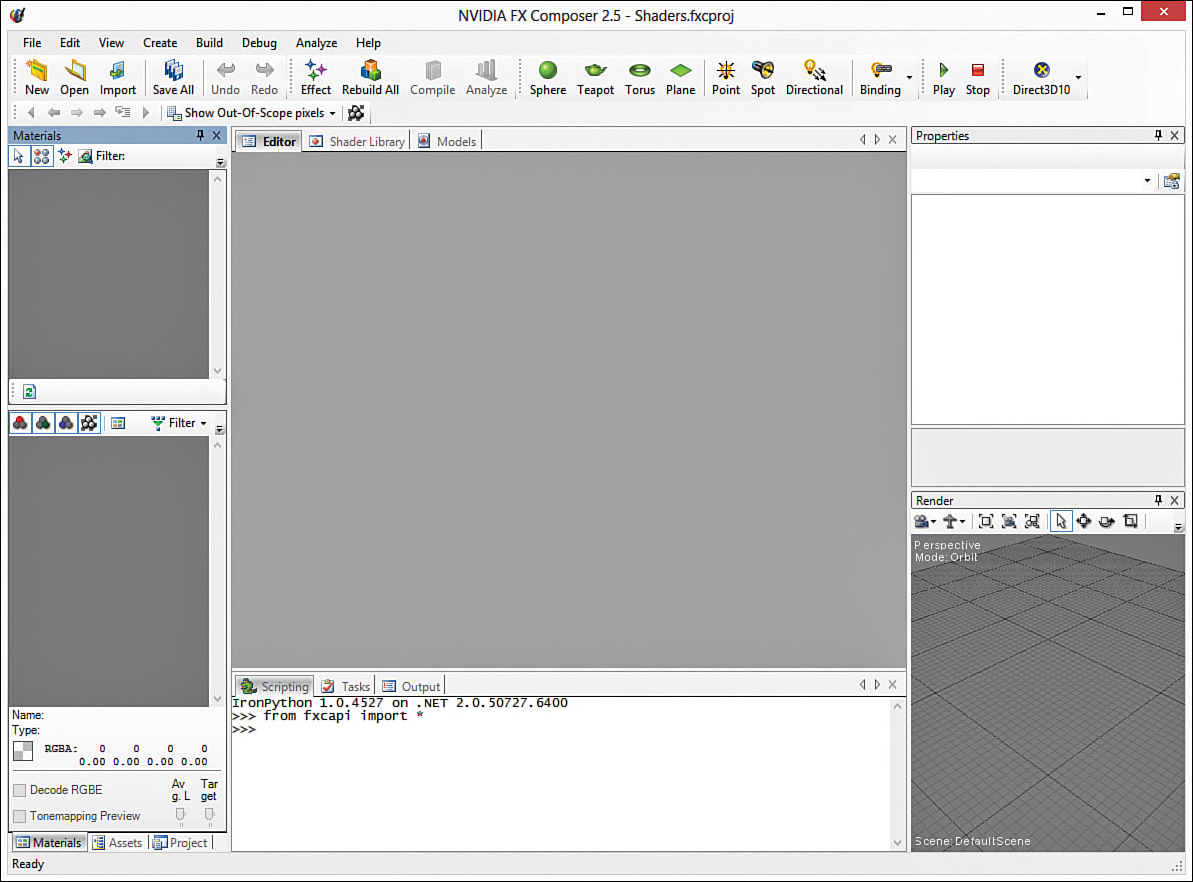Screen dimensions: 1193x882
Task: Adjust the Target slider
Action: [x=209, y=815]
